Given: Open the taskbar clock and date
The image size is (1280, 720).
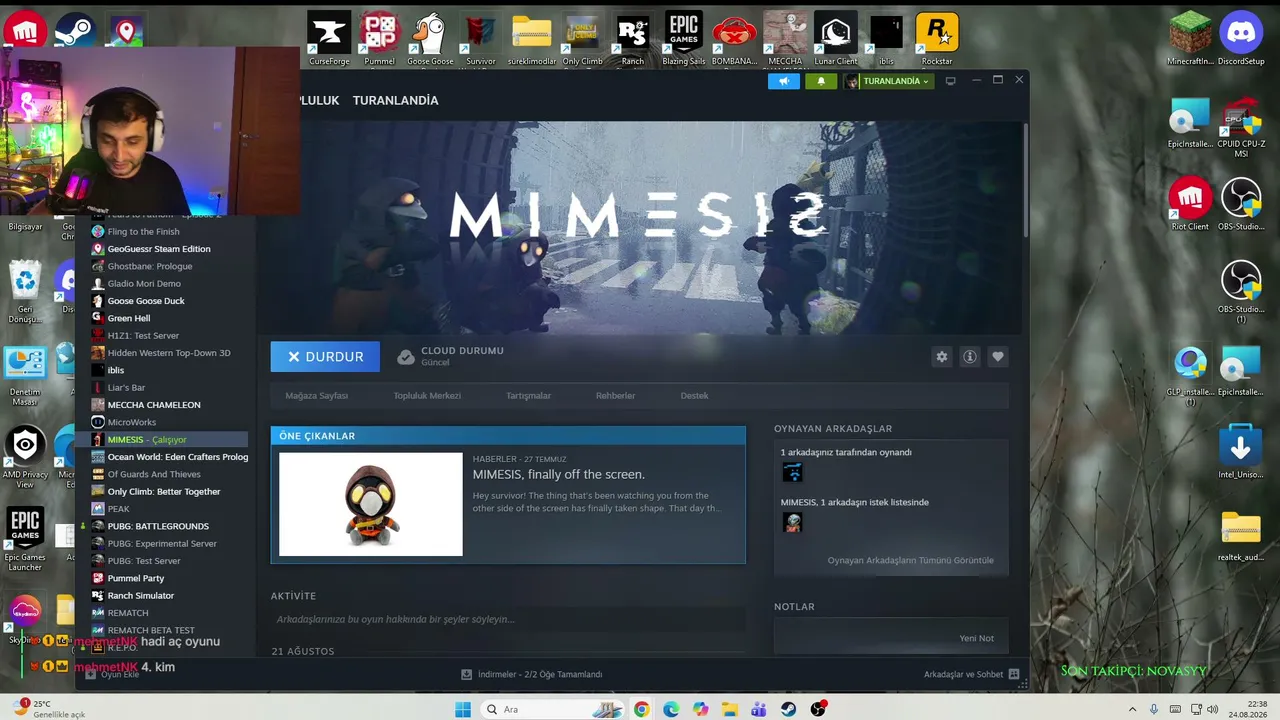Looking at the screenshot, I should [1247, 709].
